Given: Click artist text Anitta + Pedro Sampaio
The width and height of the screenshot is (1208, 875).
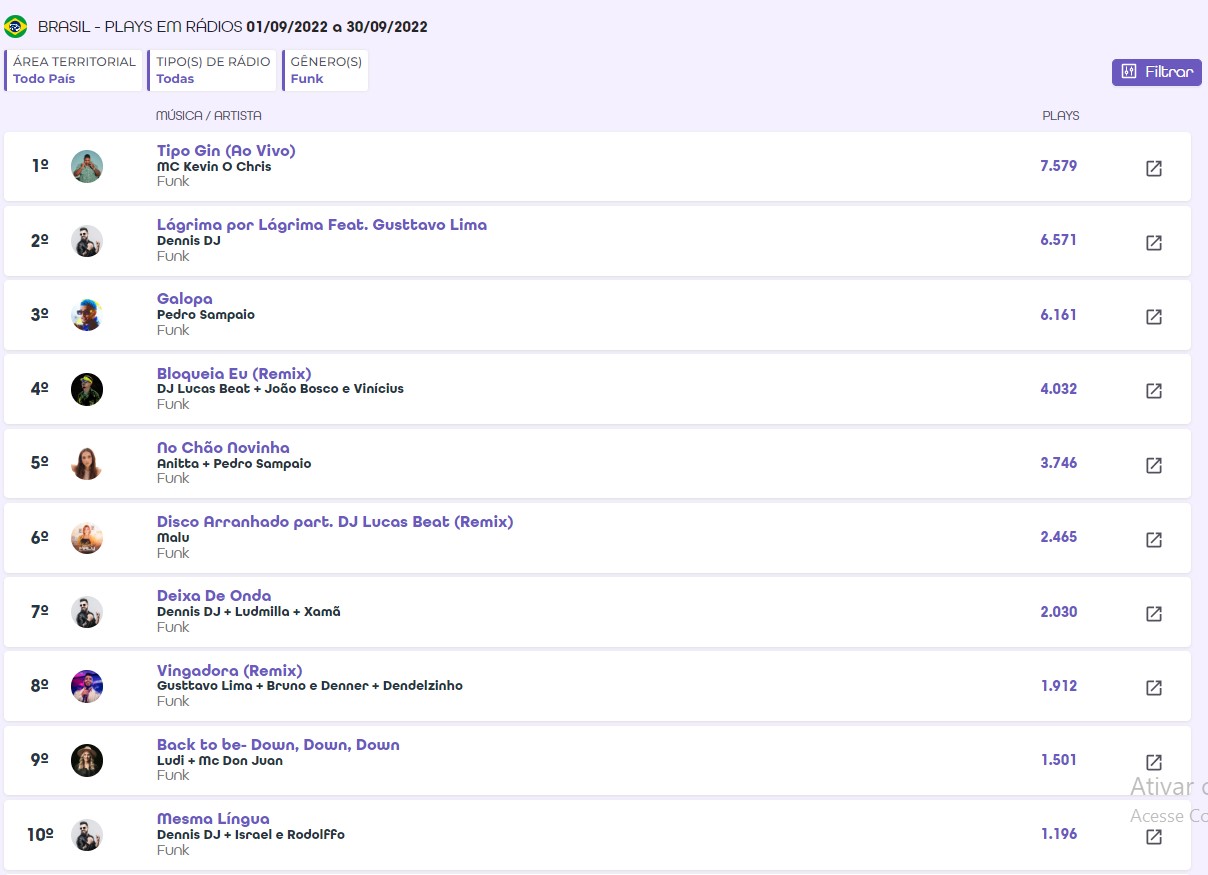Looking at the screenshot, I should (234, 464).
